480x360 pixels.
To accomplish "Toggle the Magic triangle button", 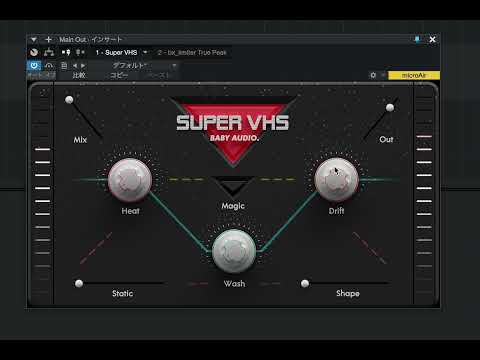I will (x=232, y=186).
